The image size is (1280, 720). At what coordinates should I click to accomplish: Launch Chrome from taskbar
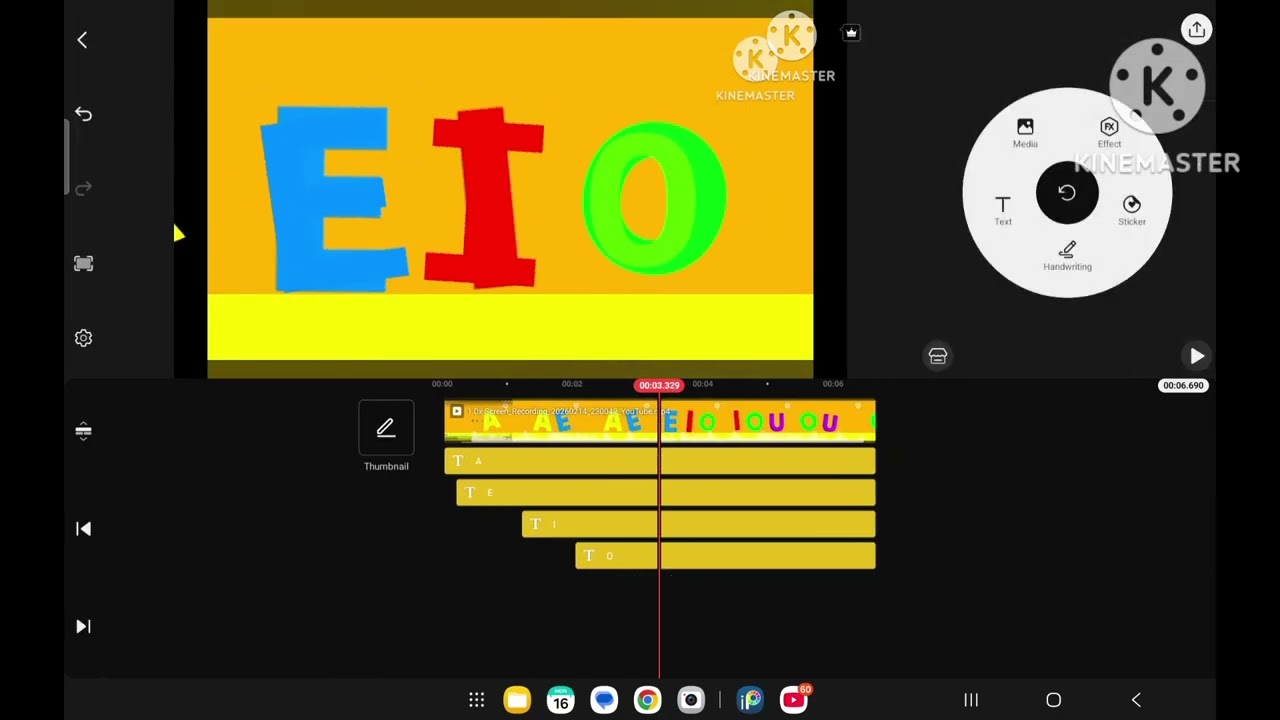(x=647, y=700)
